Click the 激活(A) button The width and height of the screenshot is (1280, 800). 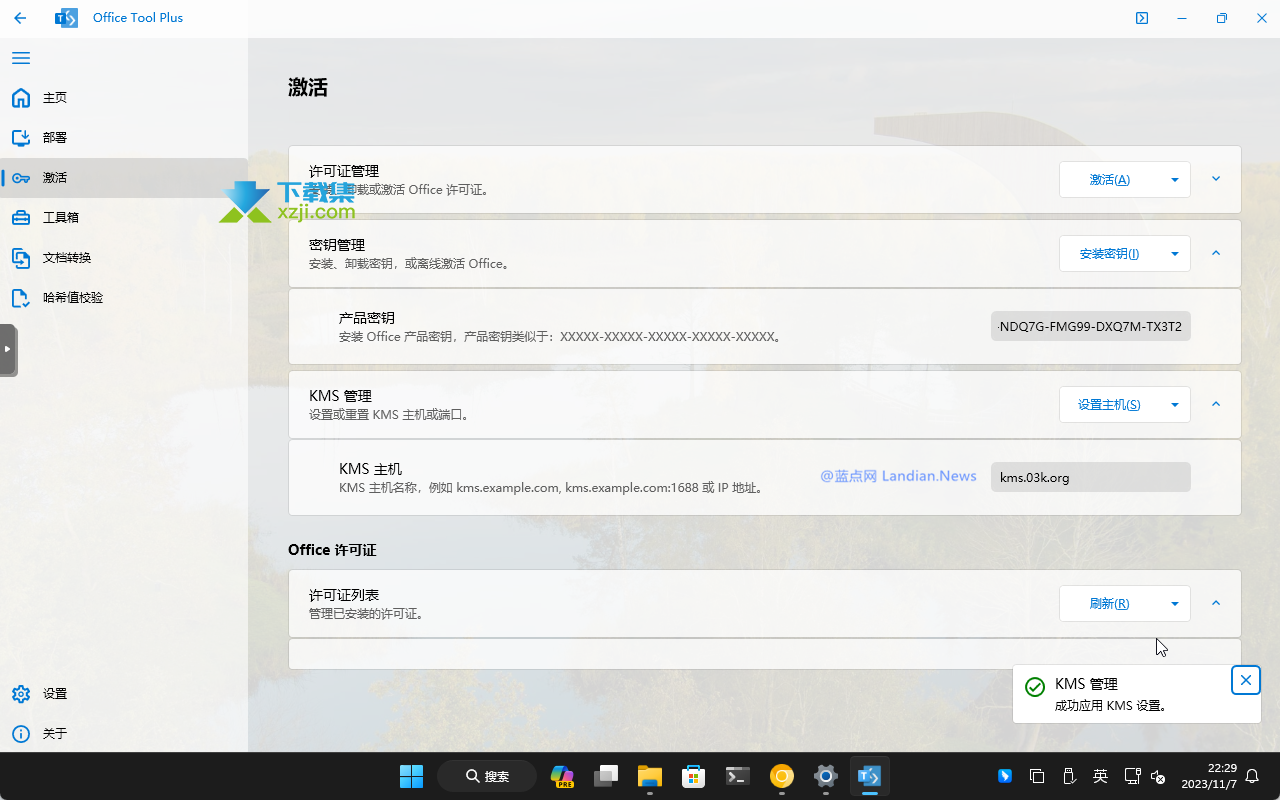click(x=1109, y=180)
